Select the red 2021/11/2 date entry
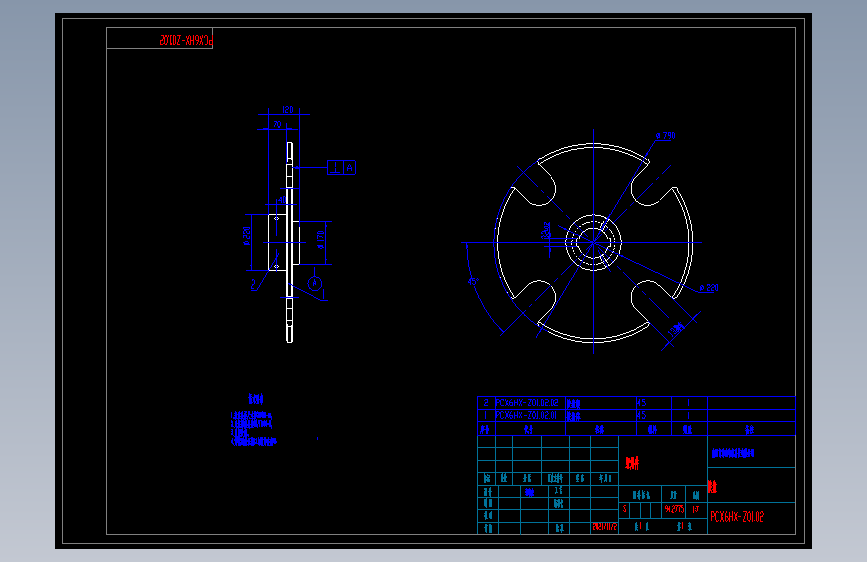 604,527
